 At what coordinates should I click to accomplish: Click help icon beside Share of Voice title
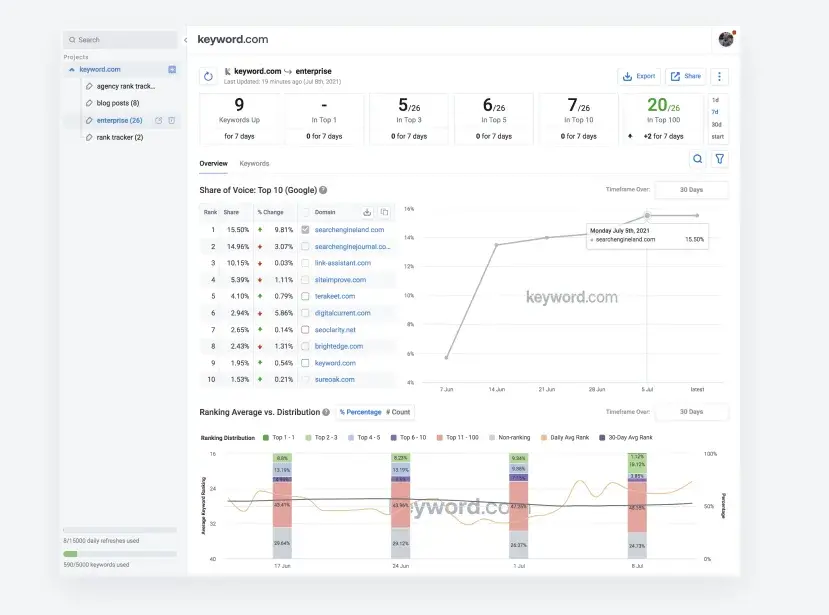tap(323, 190)
